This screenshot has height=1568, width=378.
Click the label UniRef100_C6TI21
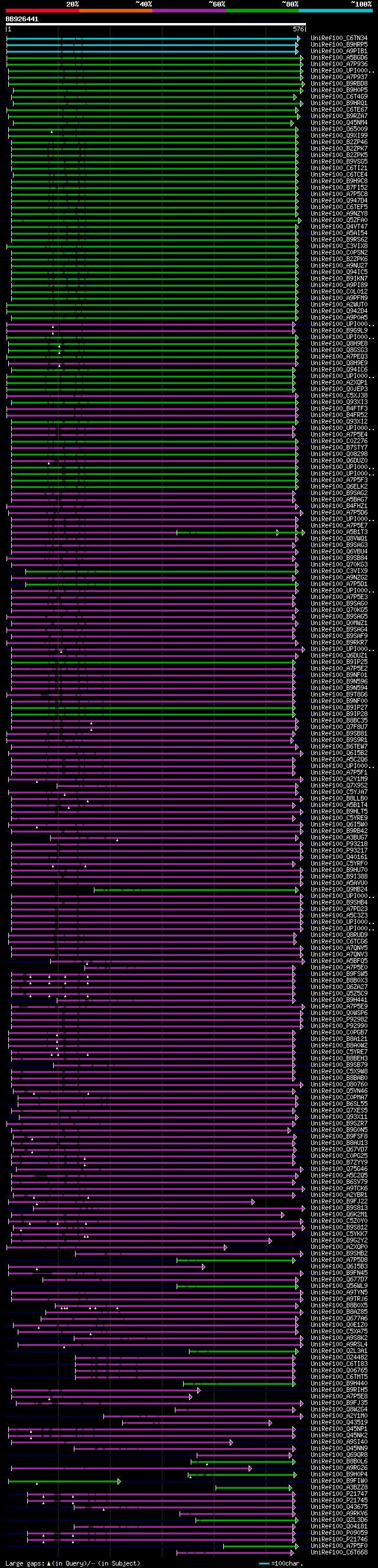tap(339, 168)
